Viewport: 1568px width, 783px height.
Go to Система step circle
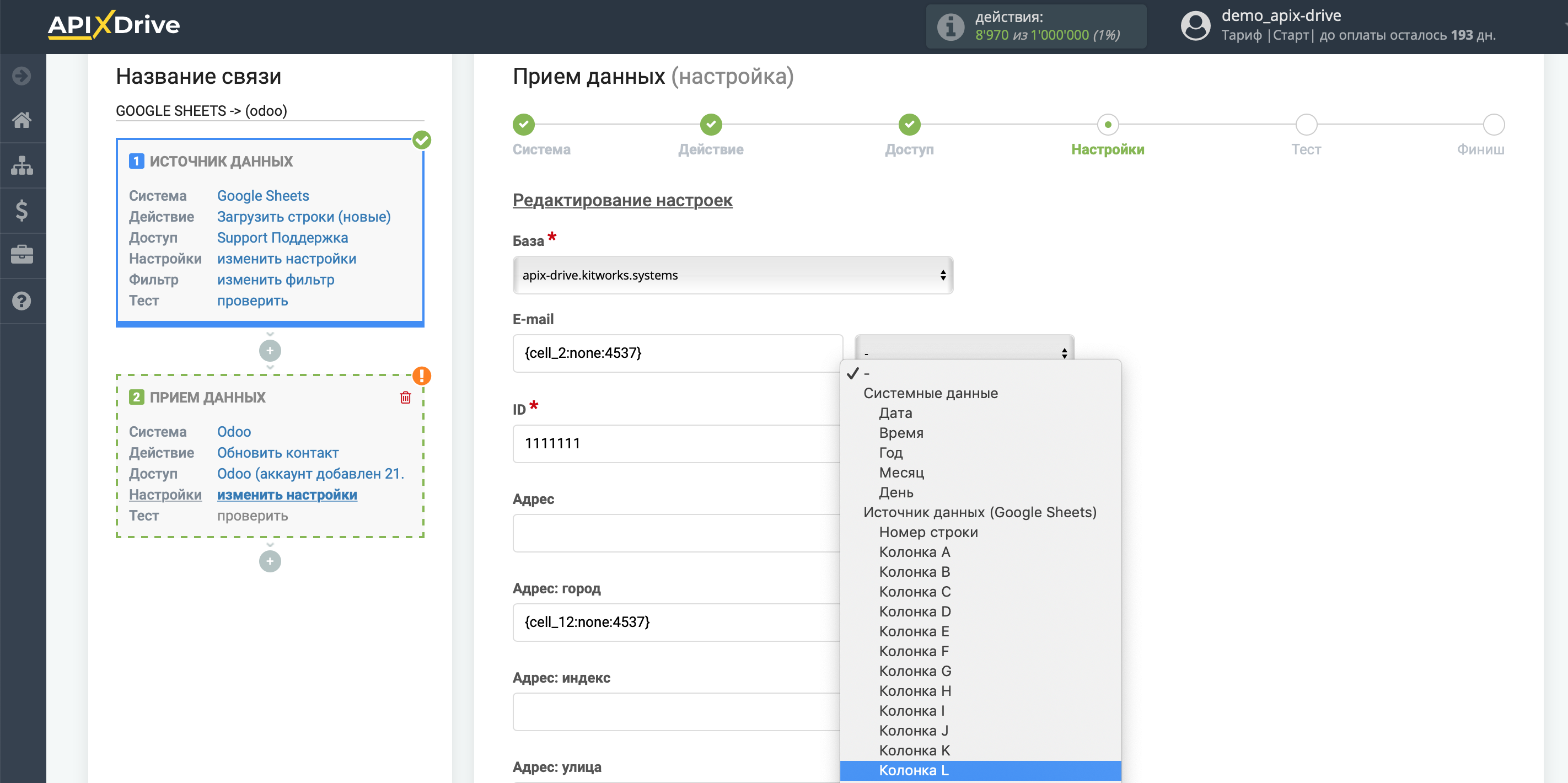coord(523,124)
